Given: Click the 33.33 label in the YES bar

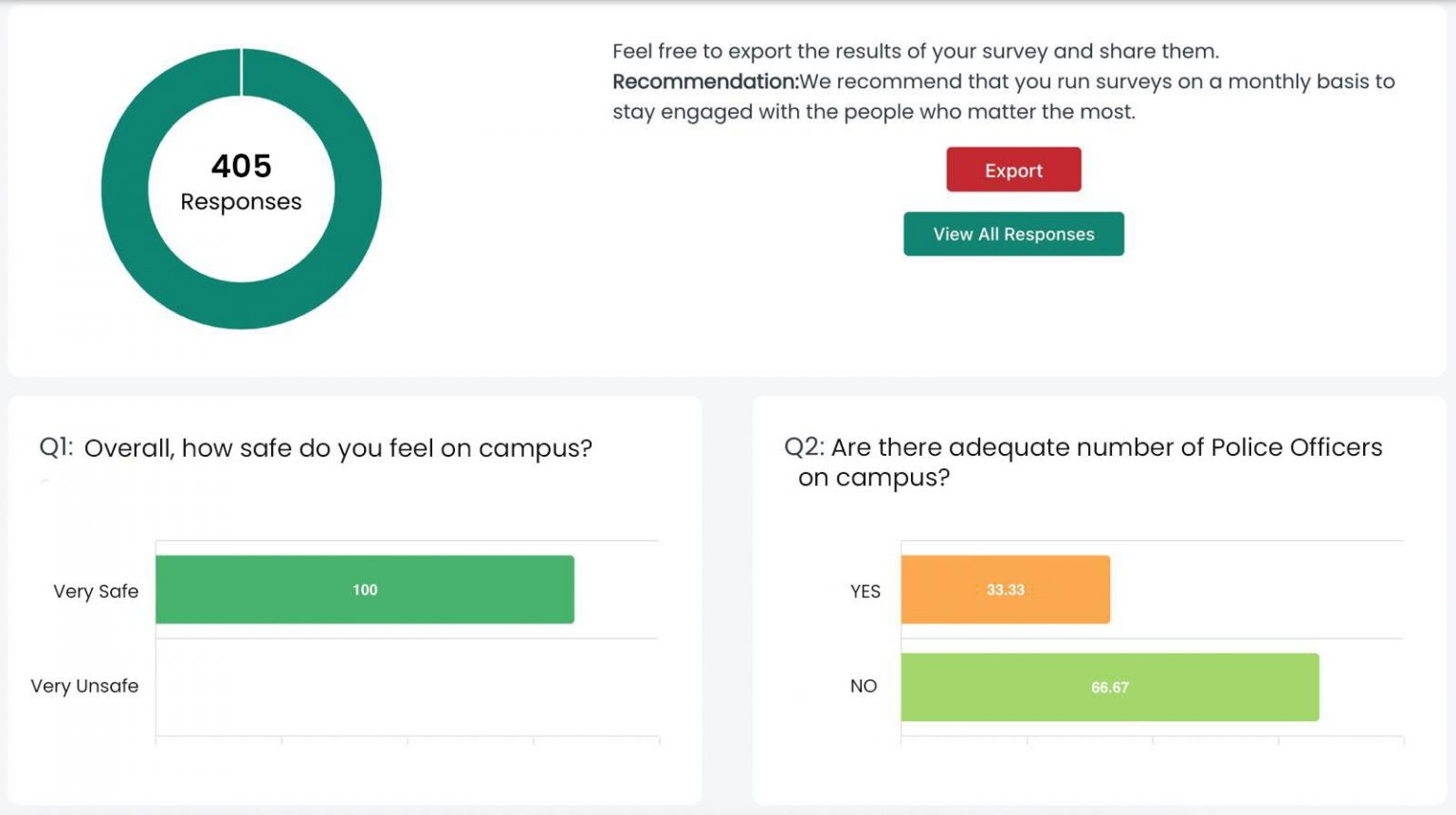Looking at the screenshot, I should click(x=1004, y=589).
